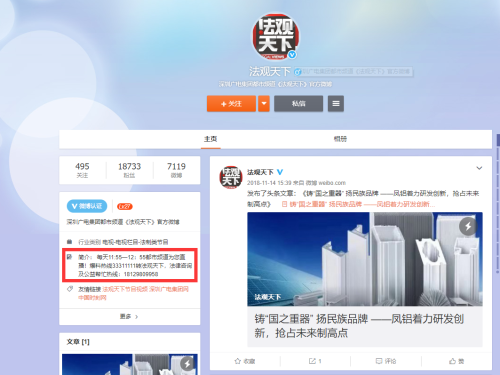
Task: Click the 私信 private message button
Action: pos(298,104)
